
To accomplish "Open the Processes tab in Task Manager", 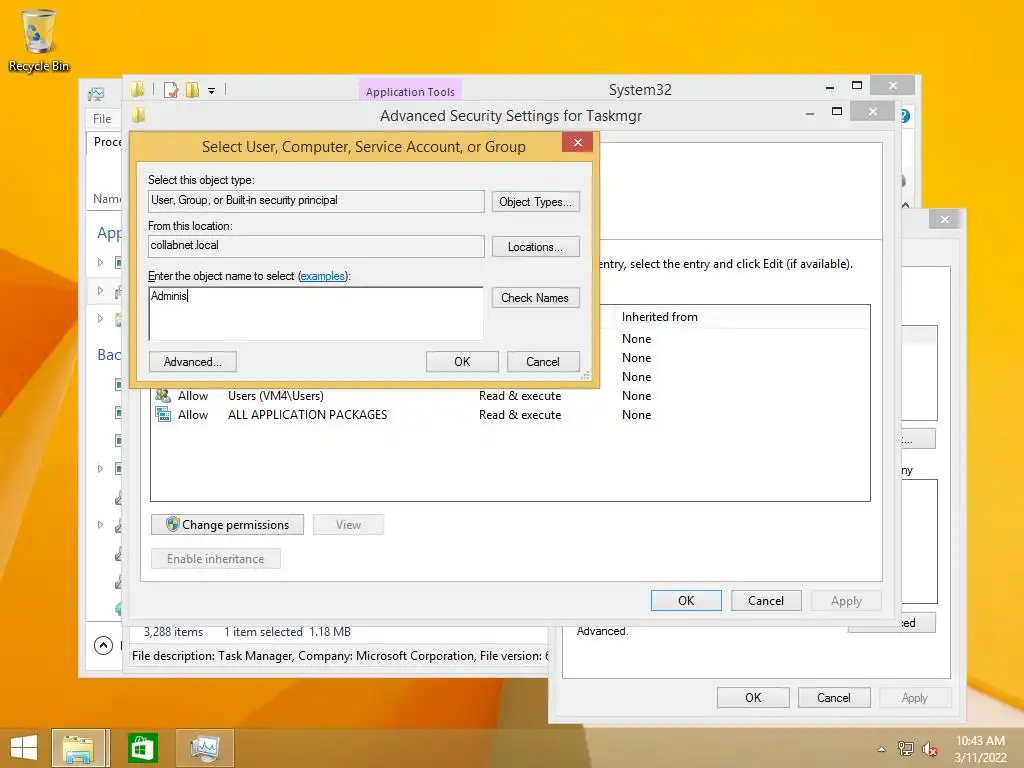I will click(x=106, y=142).
